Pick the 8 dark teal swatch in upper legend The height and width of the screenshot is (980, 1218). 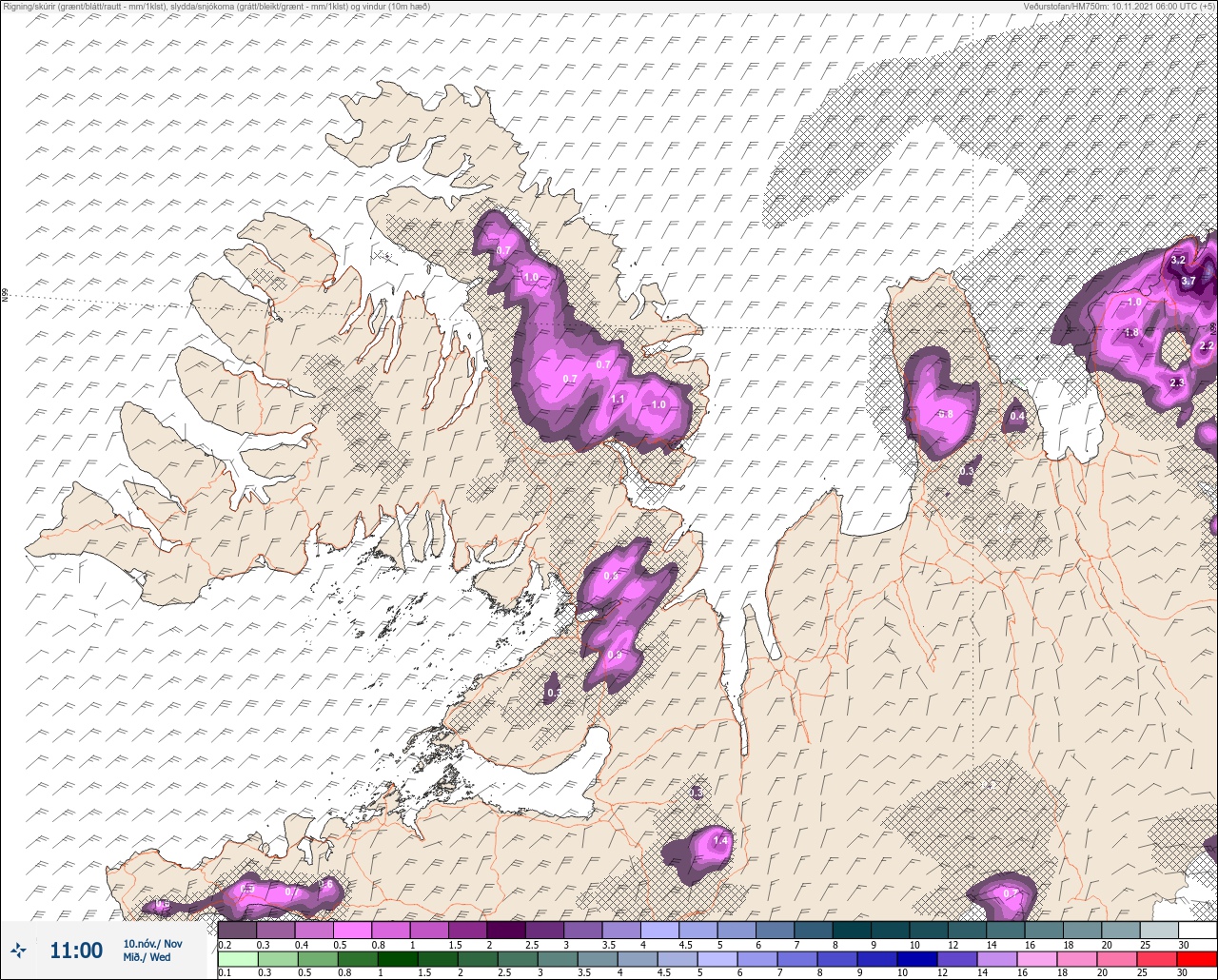coord(852,930)
